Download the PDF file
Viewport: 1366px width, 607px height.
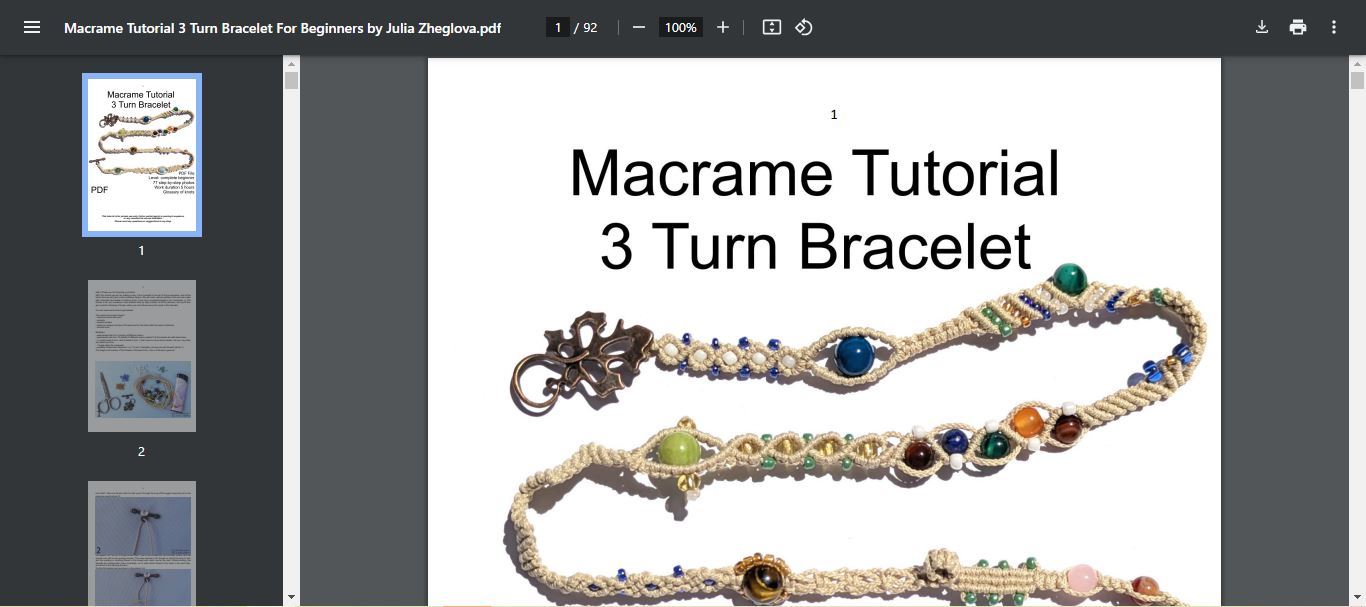point(1262,27)
